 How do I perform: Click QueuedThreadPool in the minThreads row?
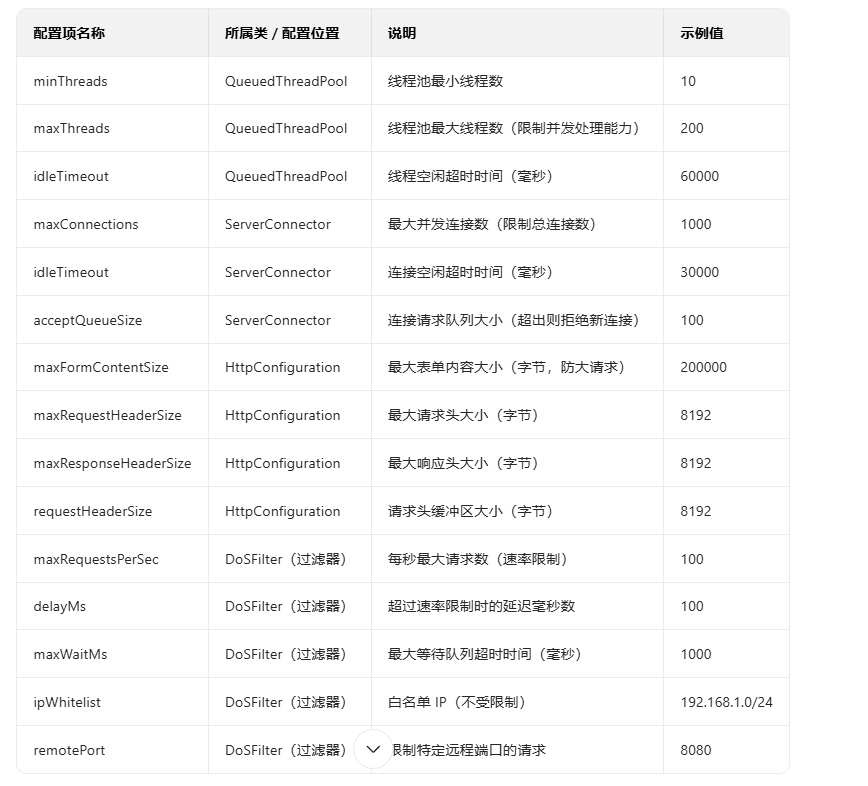coord(286,81)
